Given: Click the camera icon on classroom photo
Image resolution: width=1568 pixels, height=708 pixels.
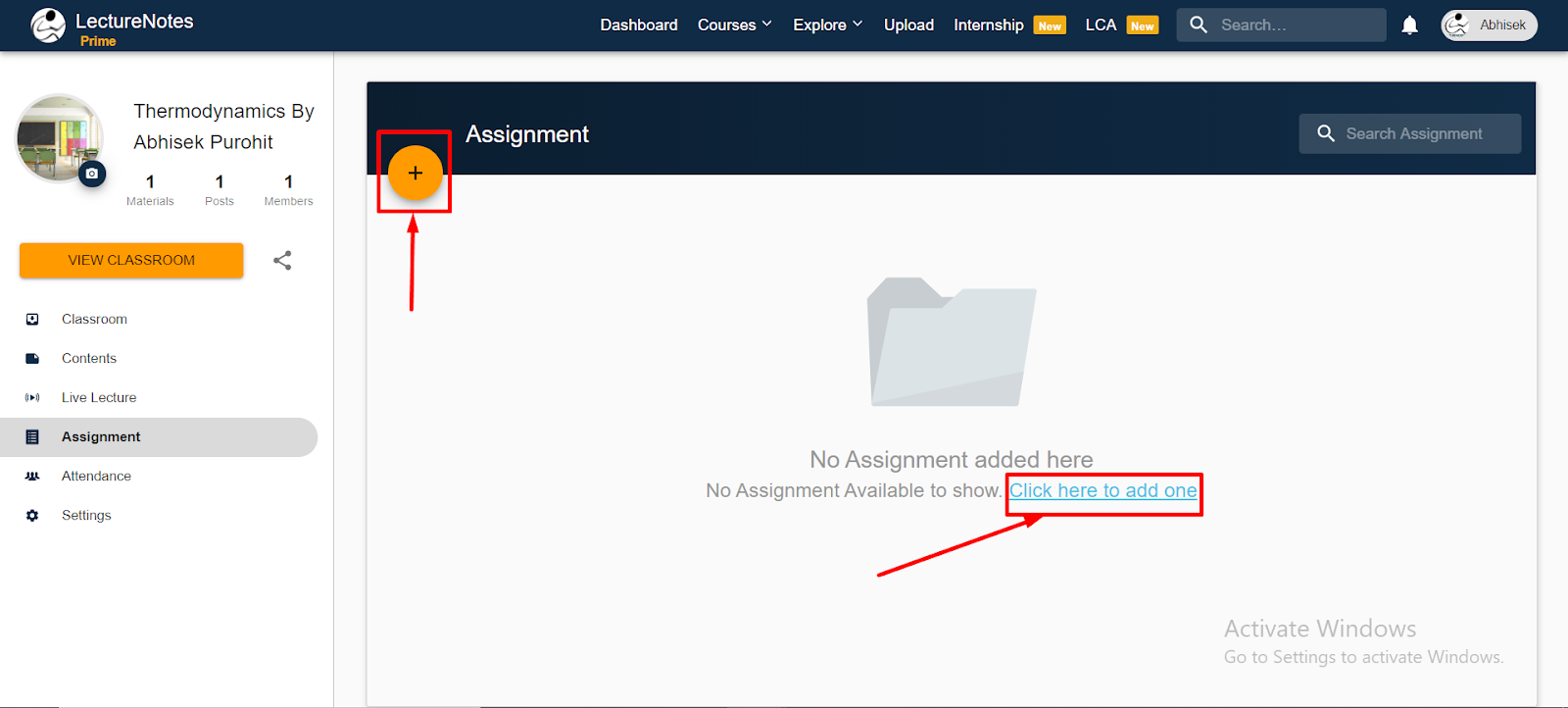Looking at the screenshot, I should (x=92, y=174).
